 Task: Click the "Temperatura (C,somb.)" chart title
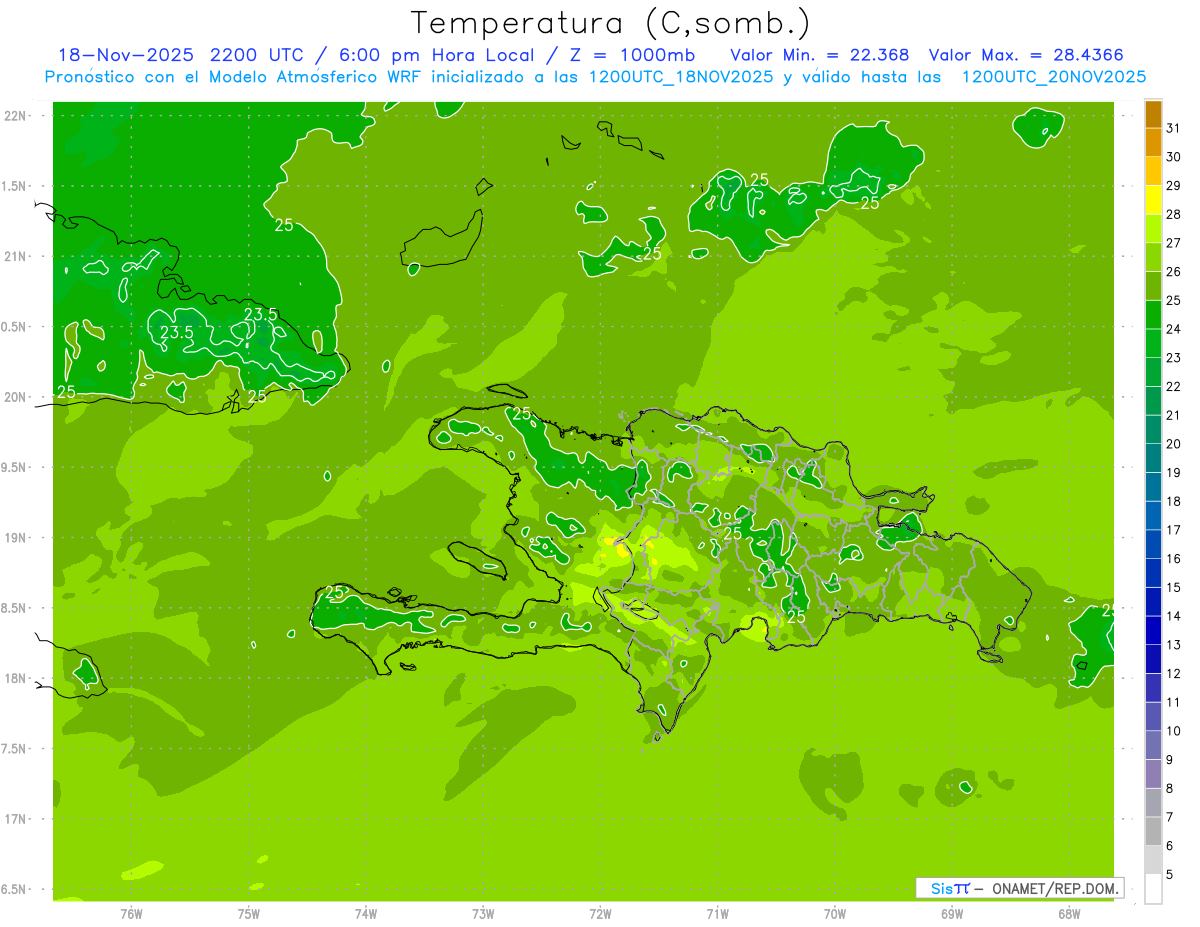(x=610, y=23)
